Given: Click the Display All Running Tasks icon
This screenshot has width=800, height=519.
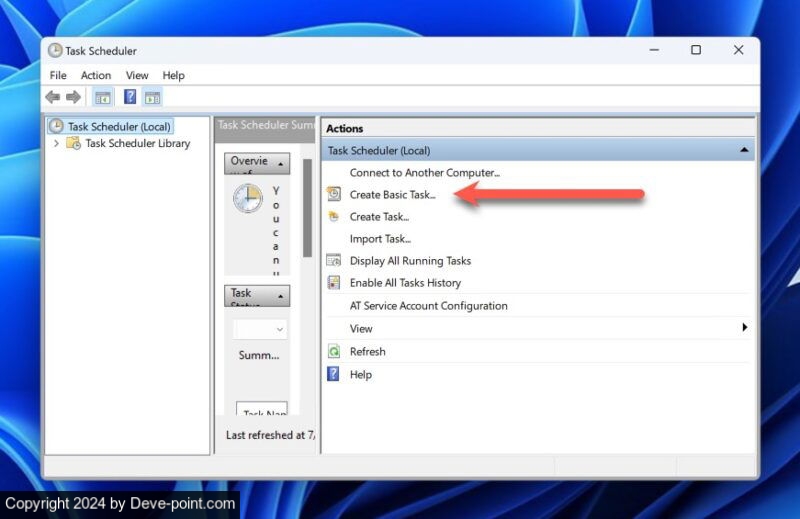Looking at the screenshot, I should pyautogui.click(x=334, y=261).
